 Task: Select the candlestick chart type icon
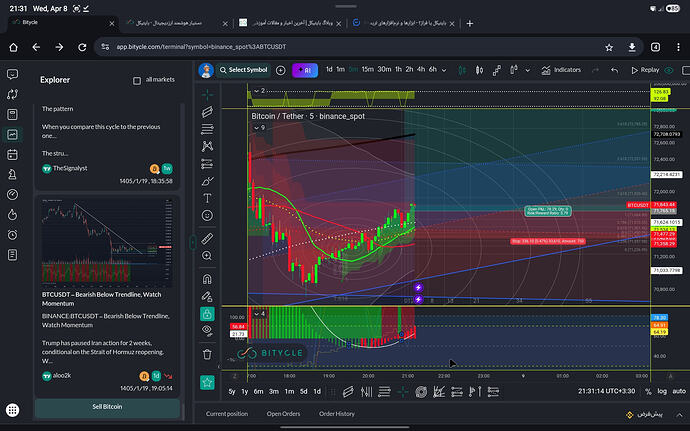[x=479, y=70]
